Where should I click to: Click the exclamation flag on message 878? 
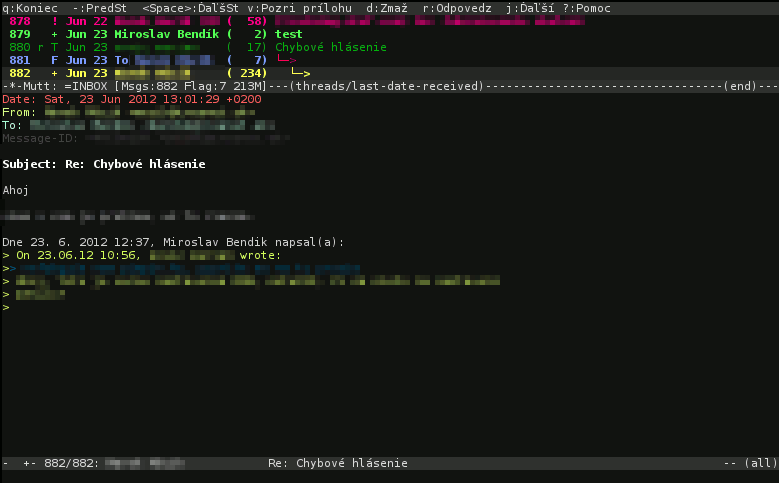point(55,21)
